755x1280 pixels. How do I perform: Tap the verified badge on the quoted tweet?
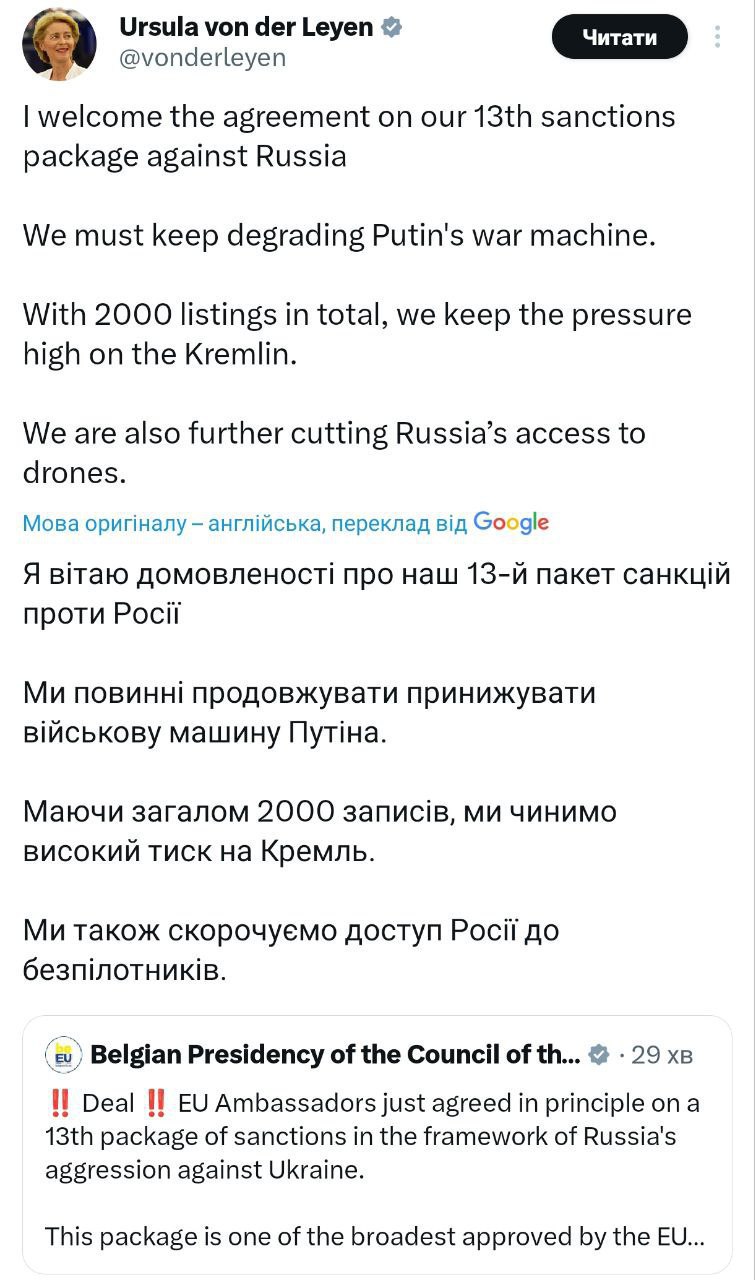pos(599,1055)
